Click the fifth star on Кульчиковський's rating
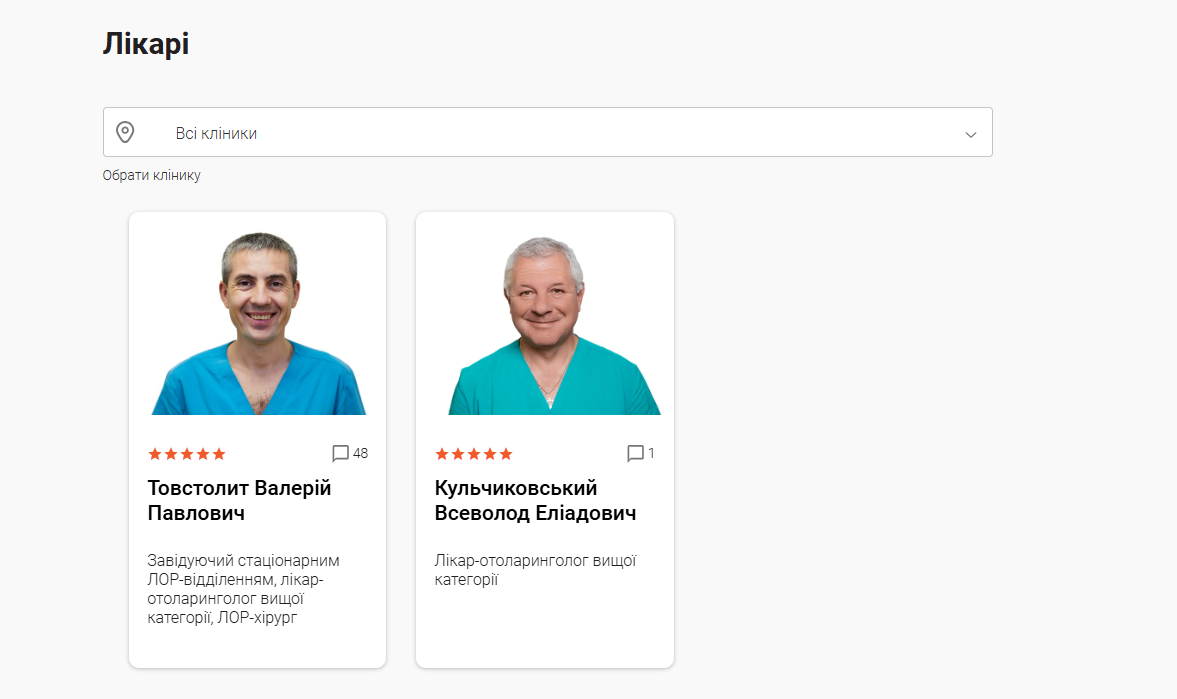This screenshot has height=699, width=1177. click(x=506, y=453)
